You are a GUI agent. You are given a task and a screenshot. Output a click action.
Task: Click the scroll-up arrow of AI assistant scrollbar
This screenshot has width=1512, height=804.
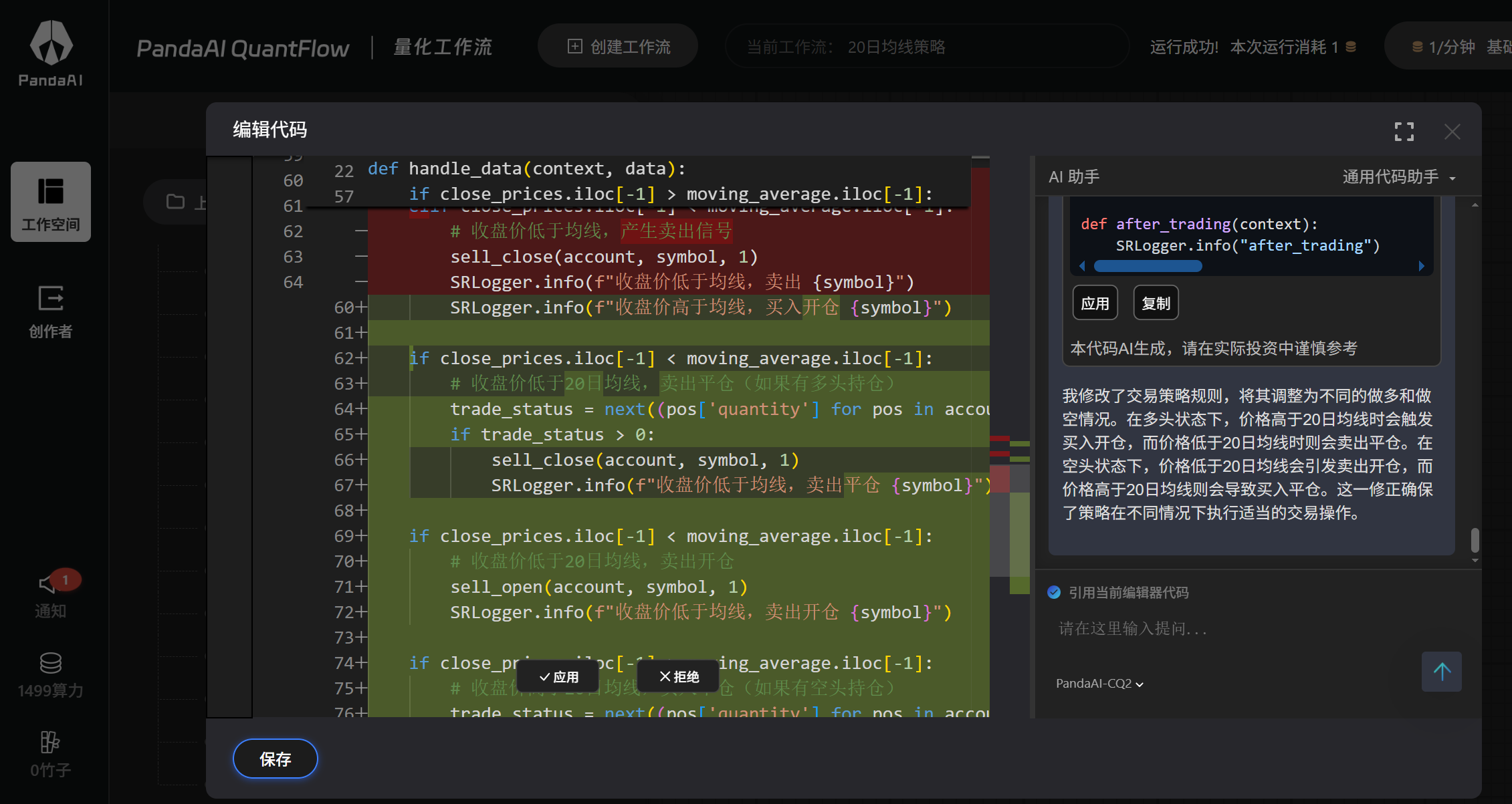pyautogui.click(x=1475, y=205)
